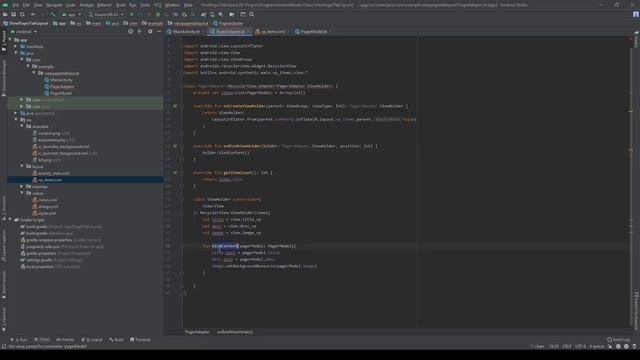The height and width of the screenshot is (360, 640).
Task: Click the UTF-8 encoding status bar entry
Action: pyautogui.click(x=580, y=346)
